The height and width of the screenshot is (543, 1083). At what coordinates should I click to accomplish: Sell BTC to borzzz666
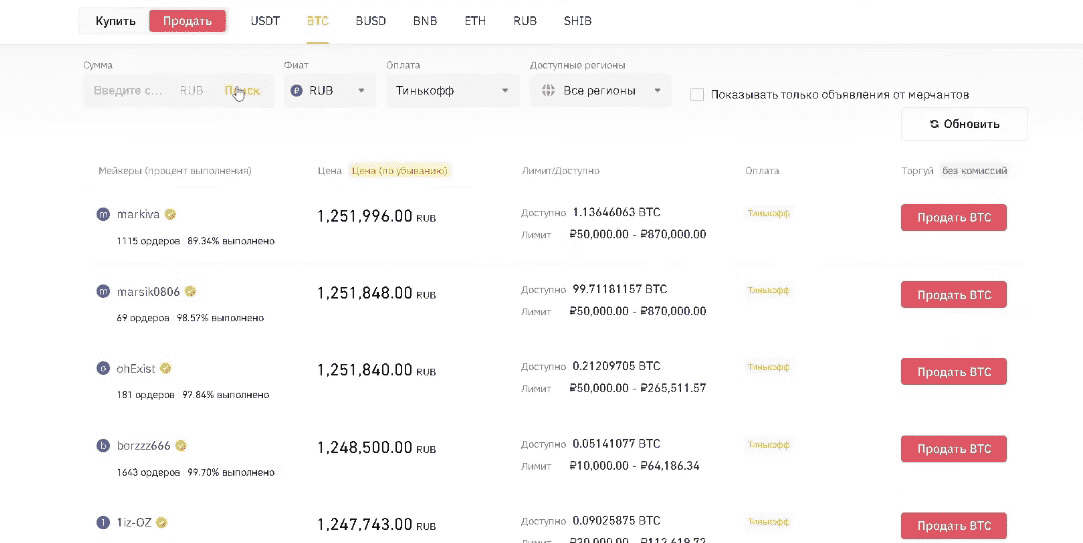953,449
